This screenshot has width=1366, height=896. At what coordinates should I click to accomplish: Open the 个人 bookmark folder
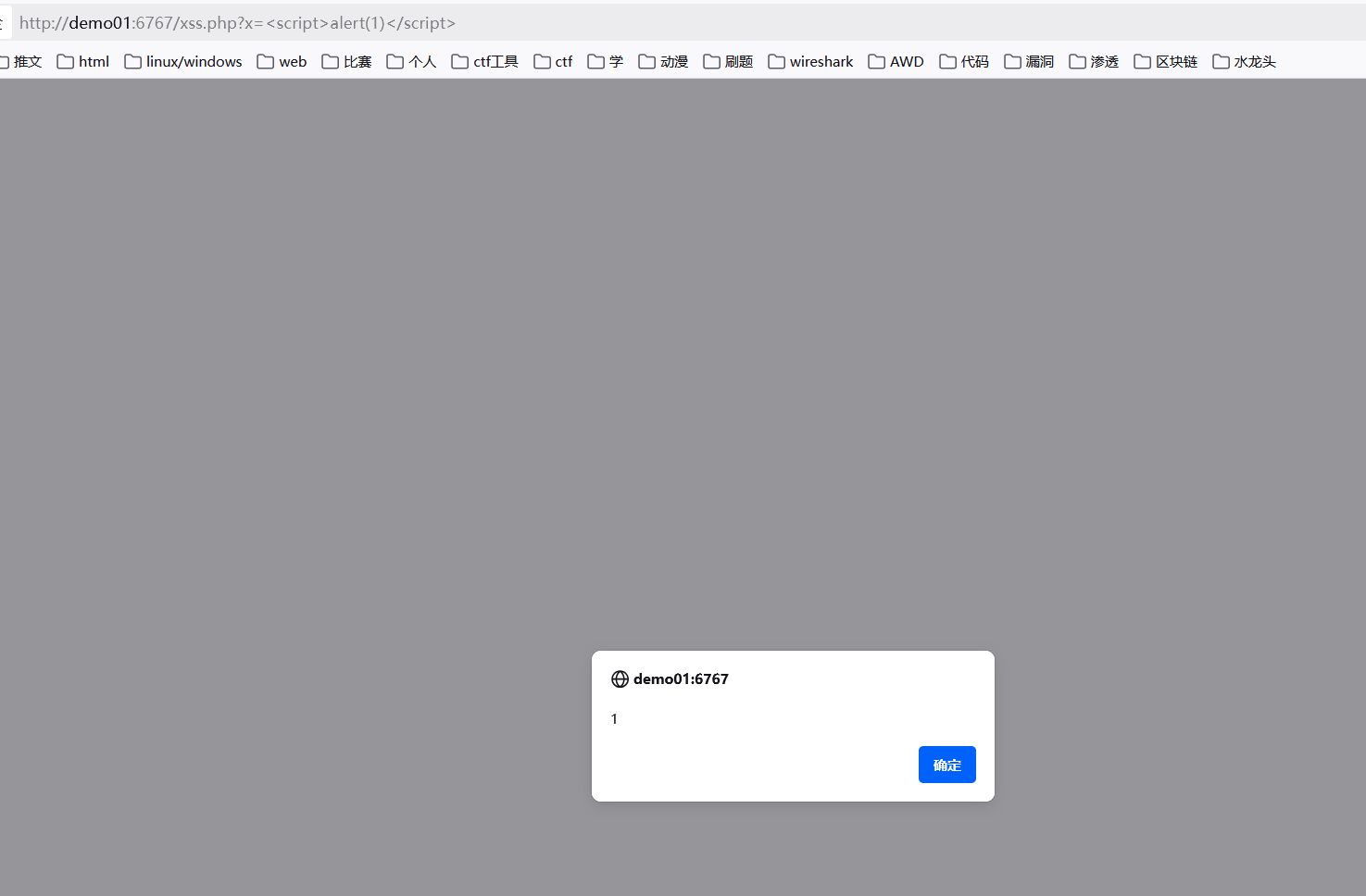(x=412, y=62)
